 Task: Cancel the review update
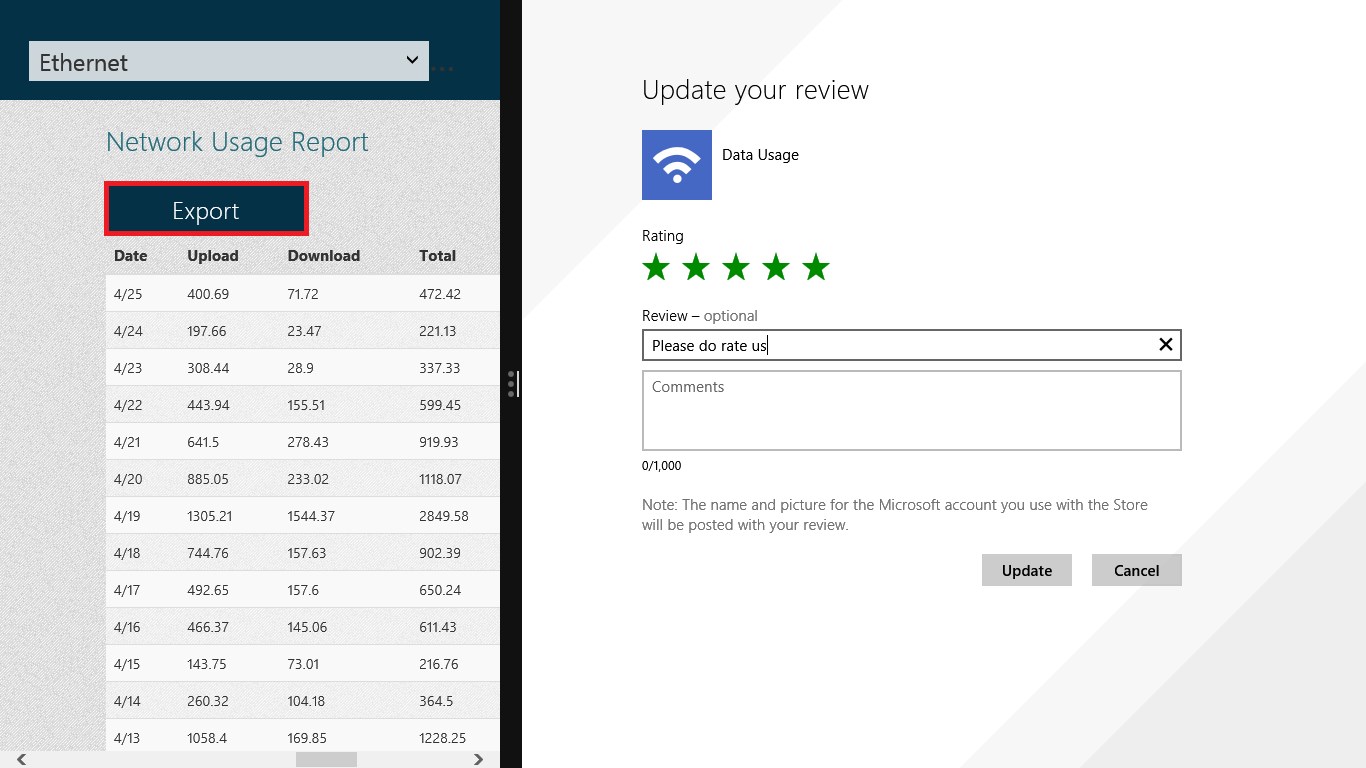[1136, 570]
